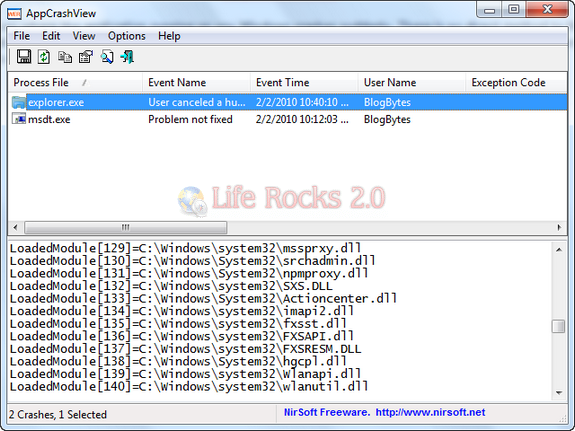Image resolution: width=575 pixels, height=431 pixels.
Task: Click the horizontal scrollbar left arrow
Action: [x=15, y=227]
